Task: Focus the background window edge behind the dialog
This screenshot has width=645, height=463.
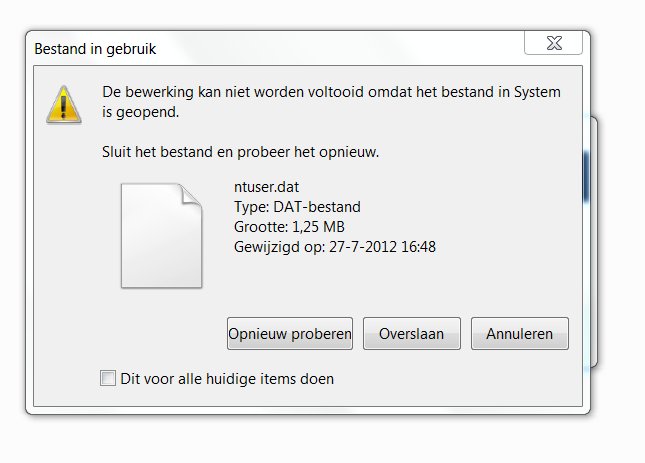Action: click(594, 243)
